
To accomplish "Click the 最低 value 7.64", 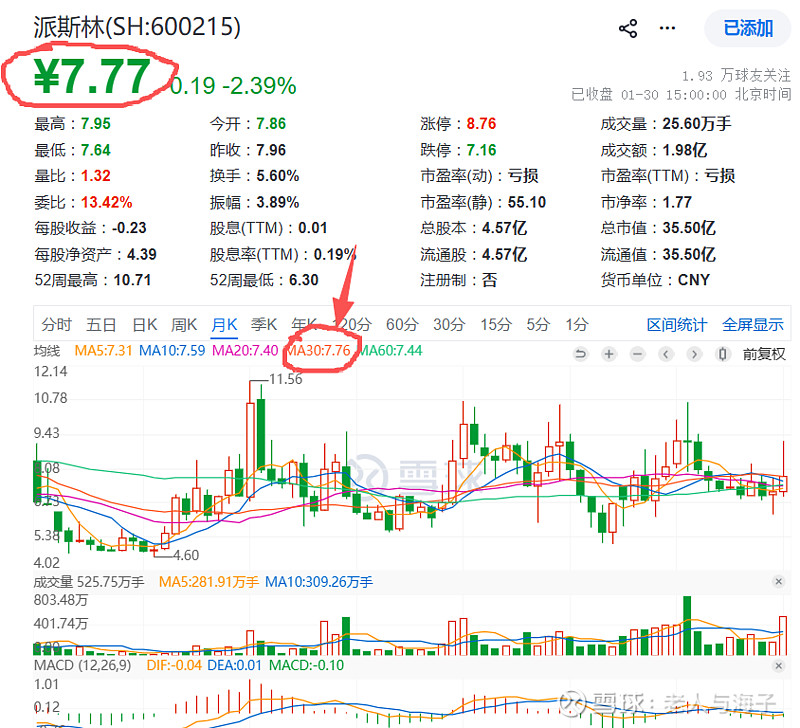I will (95, 150).
